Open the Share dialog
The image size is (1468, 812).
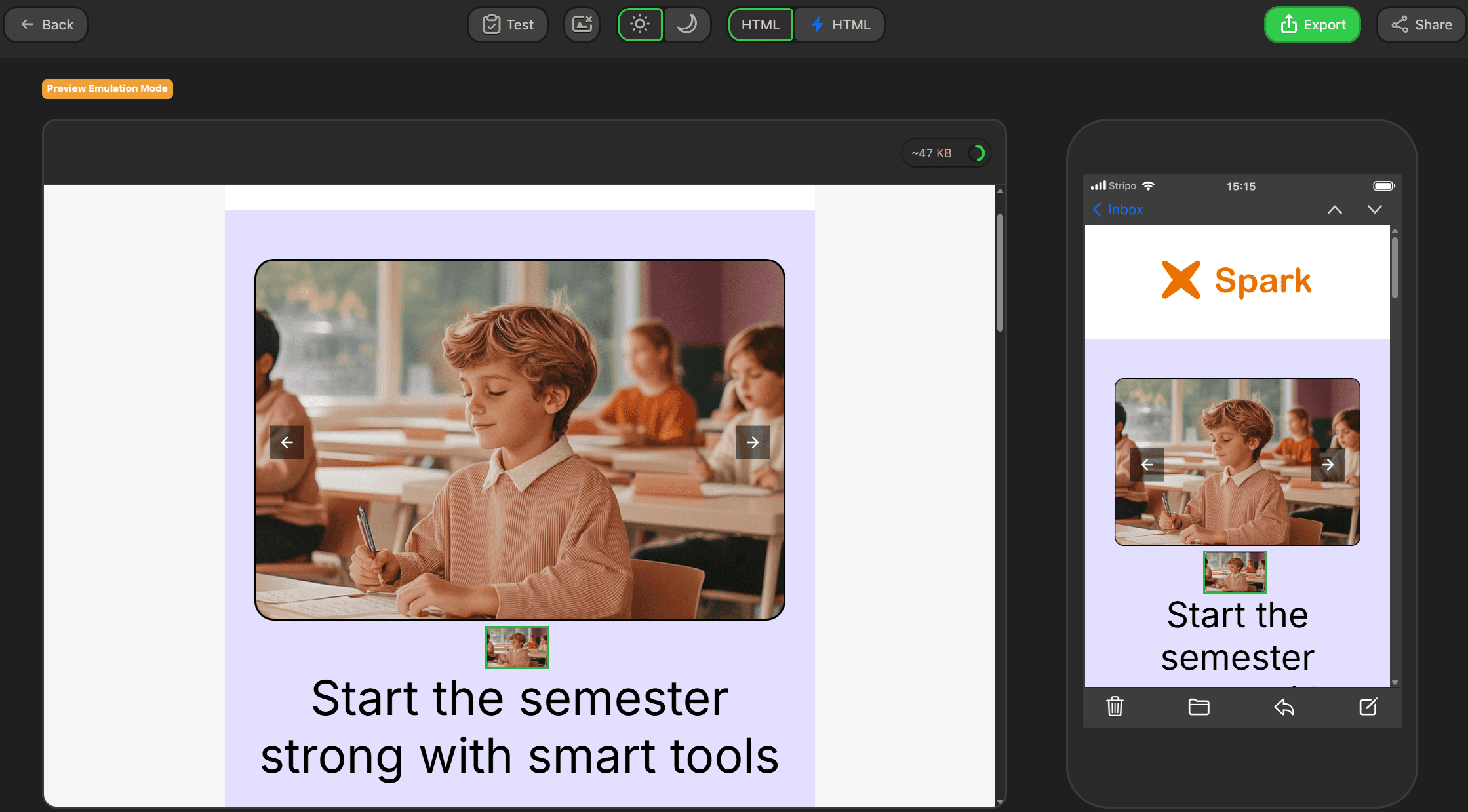pos(1420,24)
